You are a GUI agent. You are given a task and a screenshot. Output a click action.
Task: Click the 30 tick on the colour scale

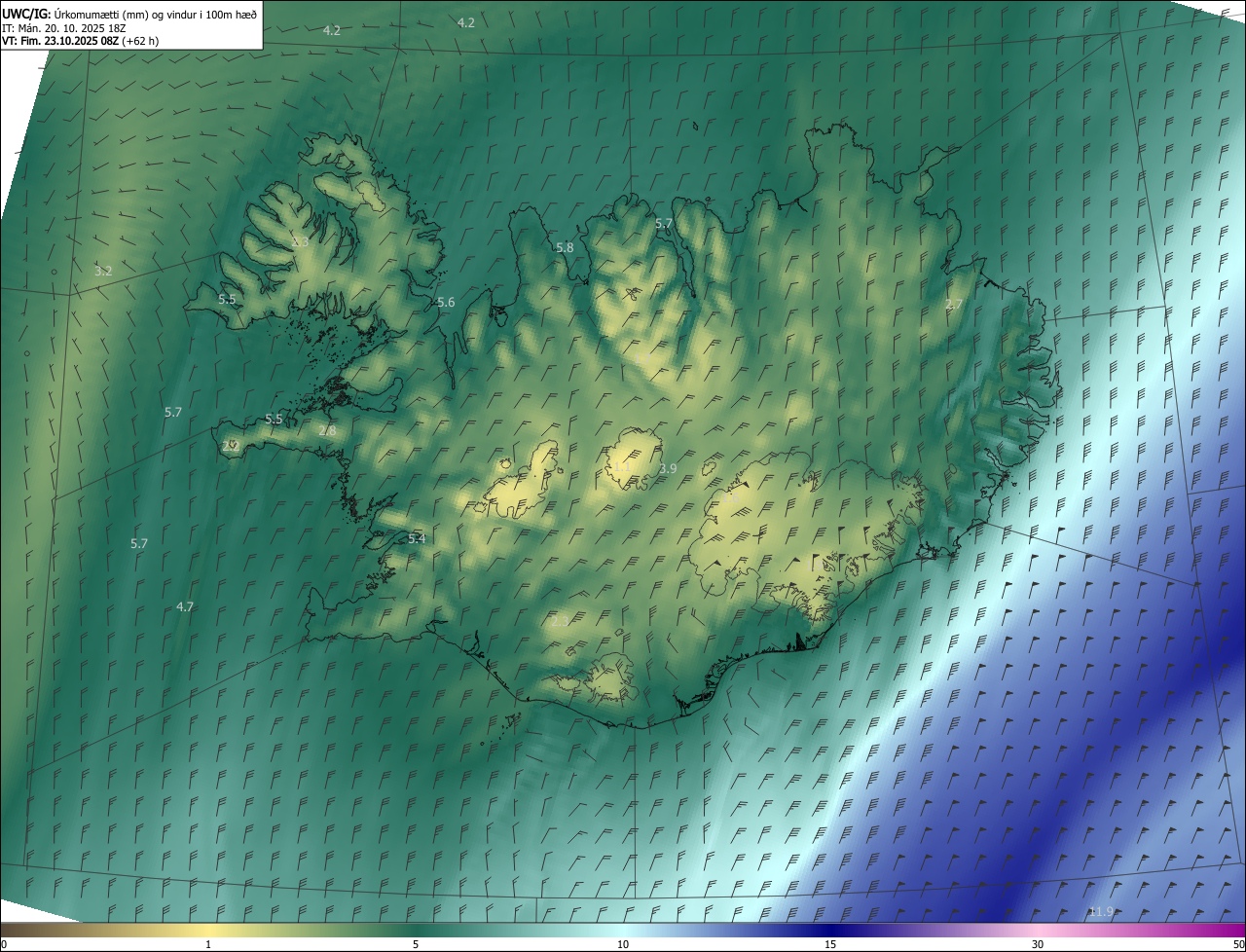tap(1038, 945)
